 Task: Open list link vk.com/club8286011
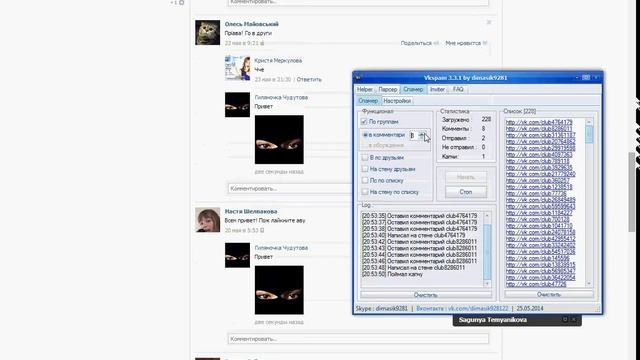point(539,129)
